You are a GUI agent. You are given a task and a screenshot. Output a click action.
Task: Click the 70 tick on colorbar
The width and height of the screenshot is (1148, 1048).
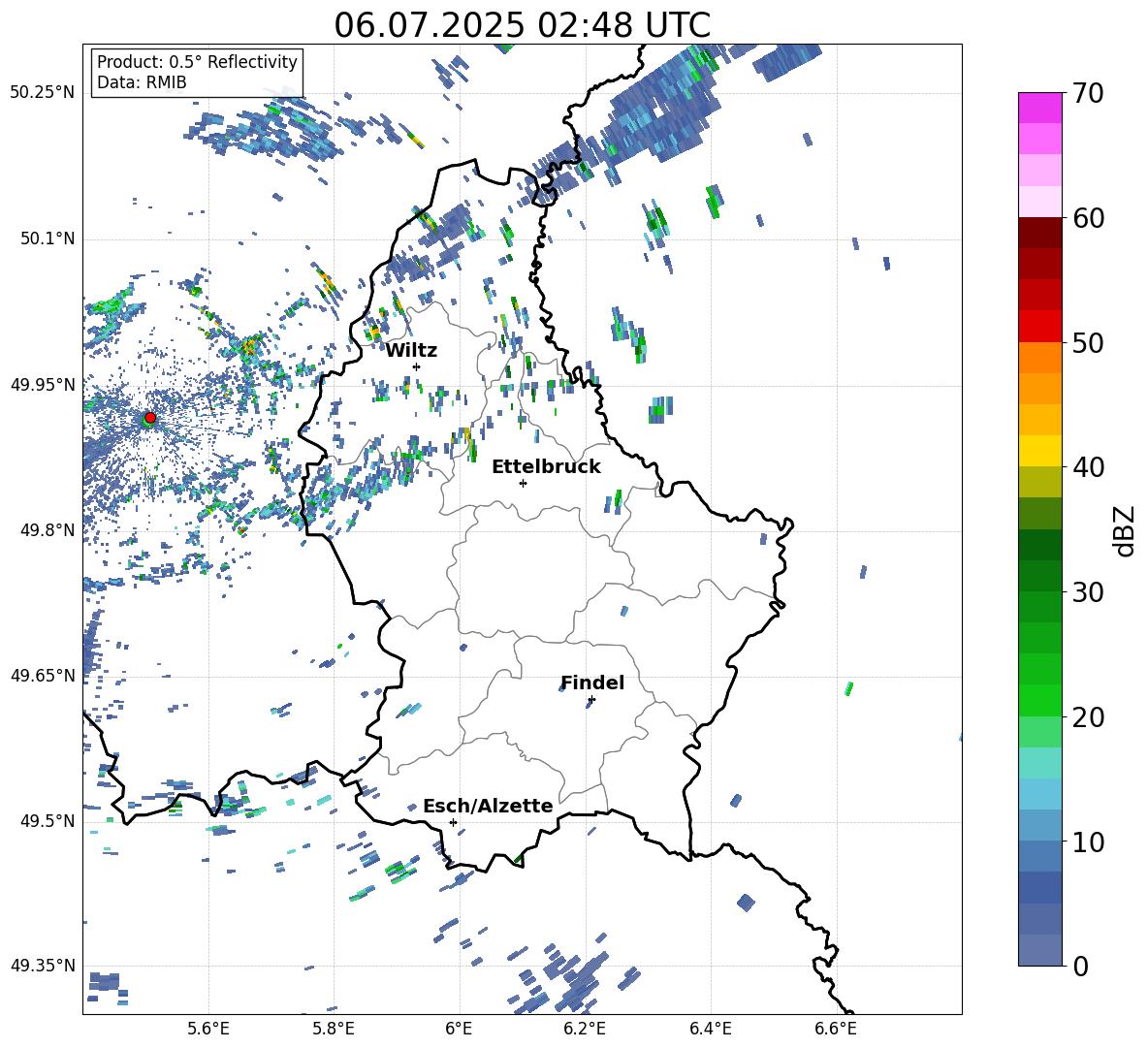pyautogui.click(x=1088, y=93)
